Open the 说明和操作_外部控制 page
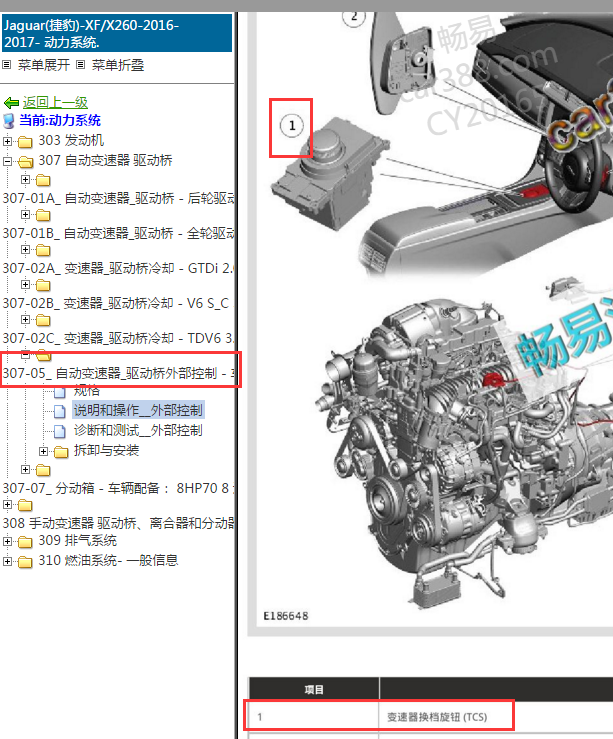The image size is (613, 739). click(x=138, y=410)
